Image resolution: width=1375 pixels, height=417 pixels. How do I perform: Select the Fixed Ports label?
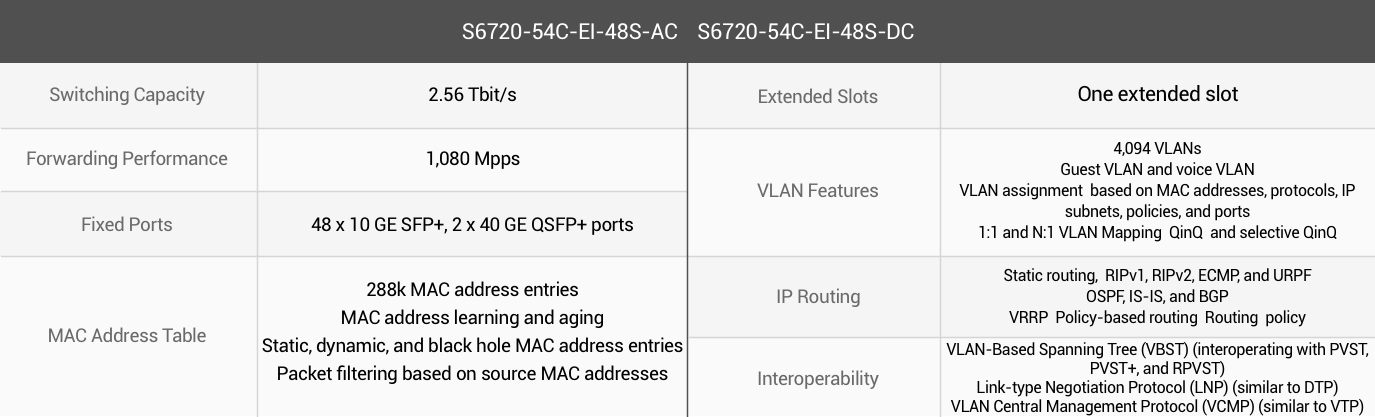[x=127, y=224]
